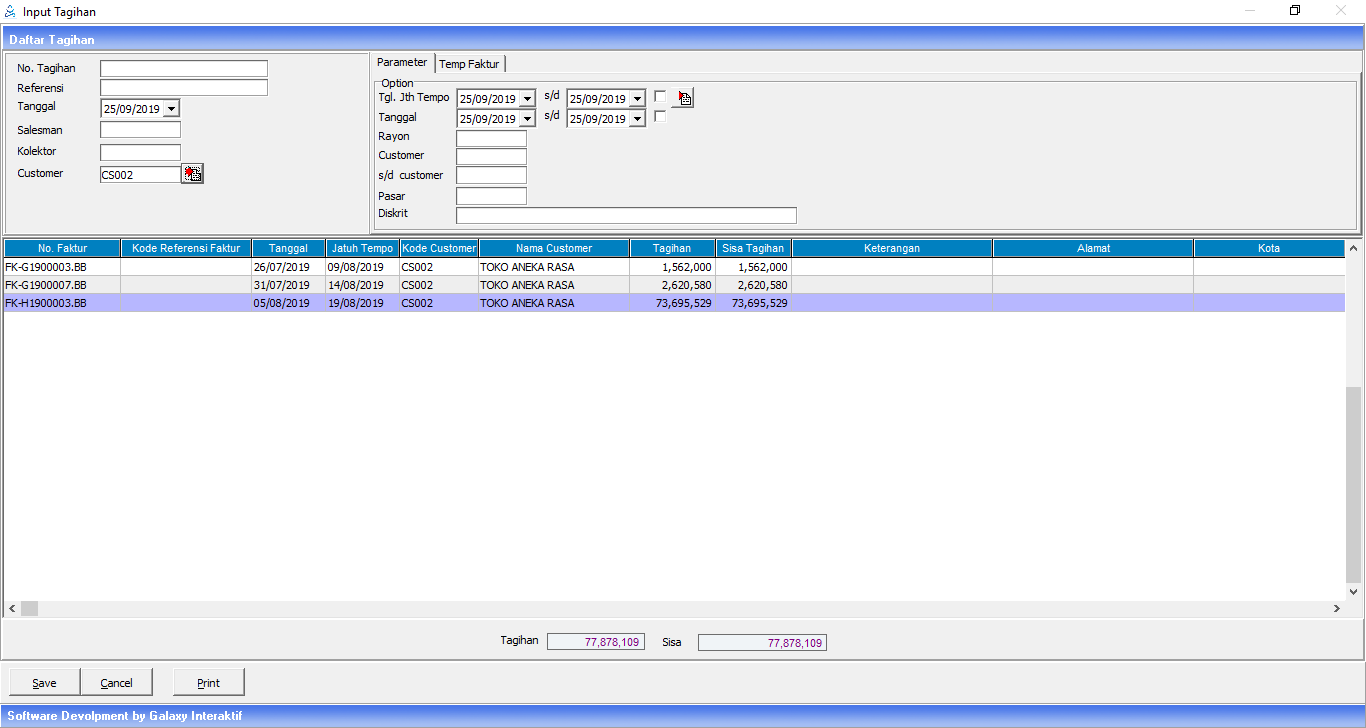The height and width of the screenshot is (728, 1366).
Task: Focus the Diskrit text field
Action: coord(626,216)
